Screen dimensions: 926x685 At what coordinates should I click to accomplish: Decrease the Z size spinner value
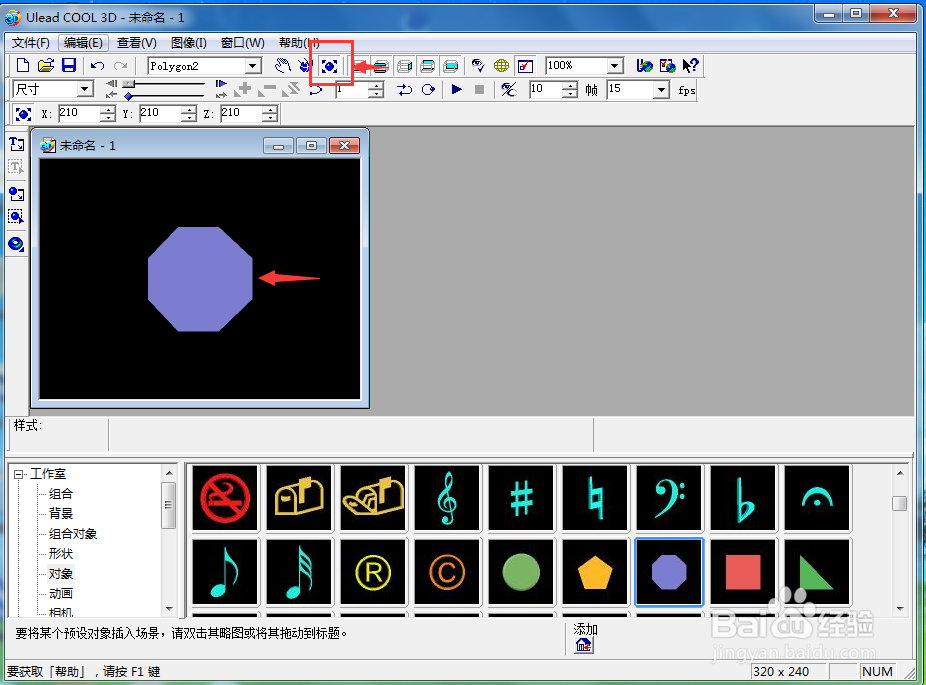point(269,118)
